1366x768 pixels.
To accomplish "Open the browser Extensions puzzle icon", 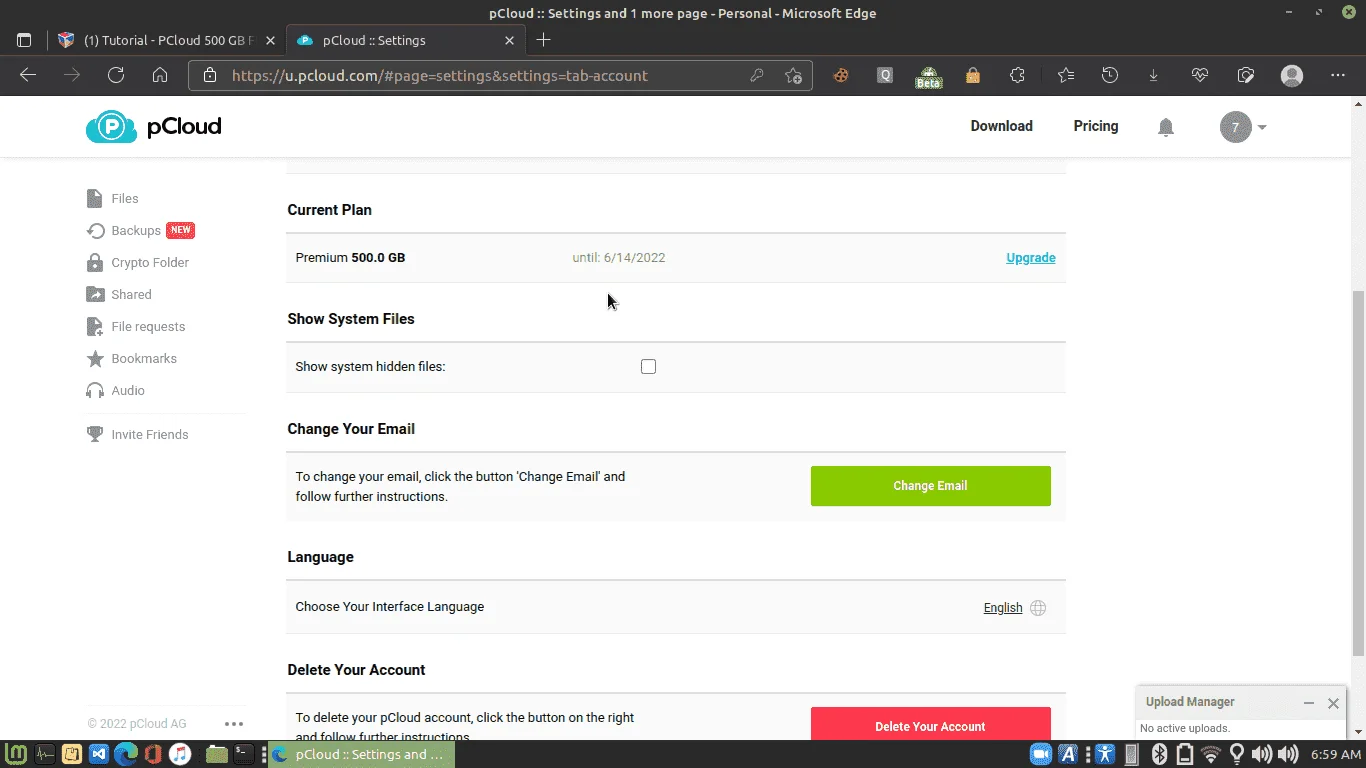I will point(1017,75).
